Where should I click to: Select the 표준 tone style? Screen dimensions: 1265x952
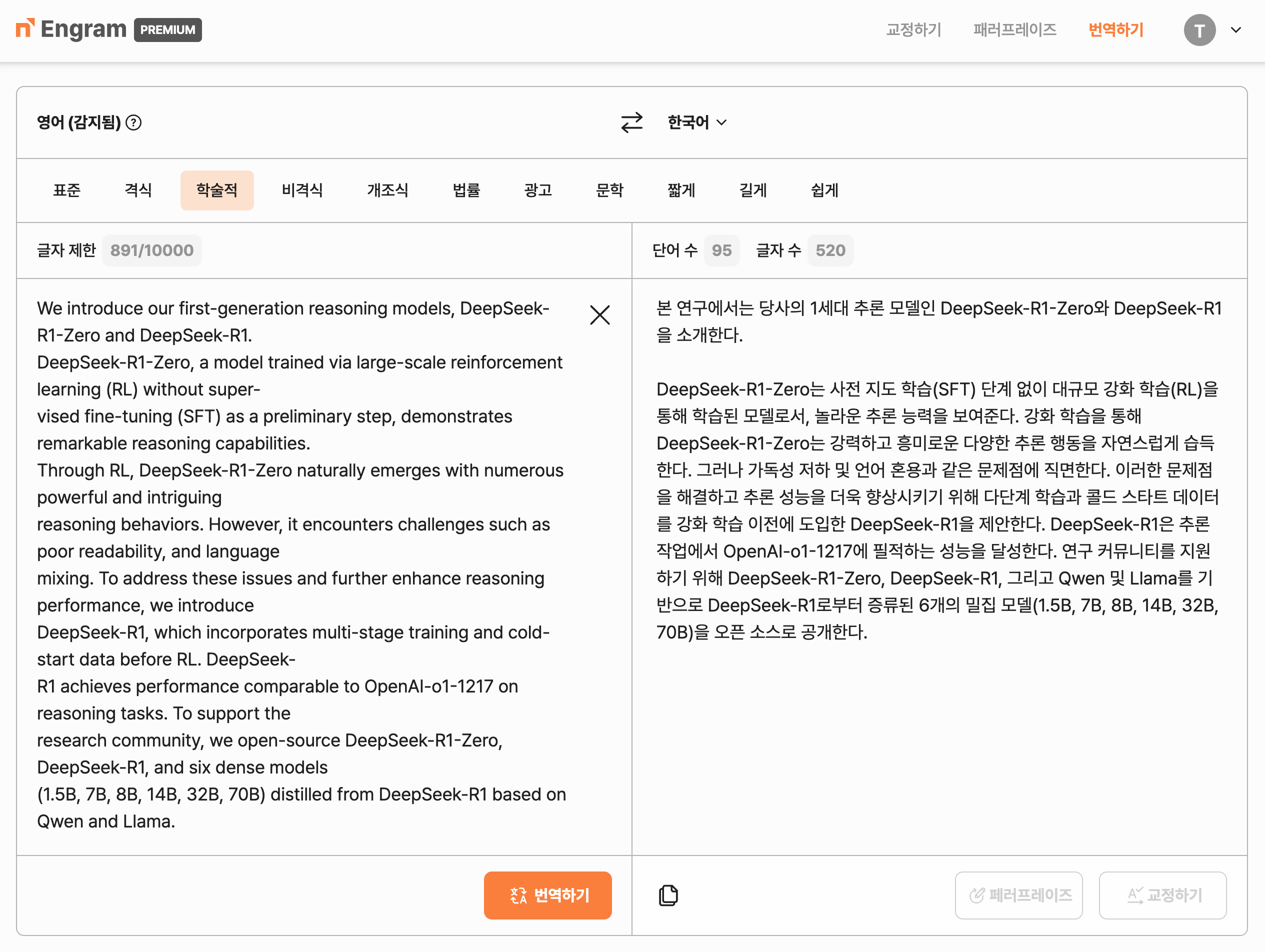tap(67, 190)
